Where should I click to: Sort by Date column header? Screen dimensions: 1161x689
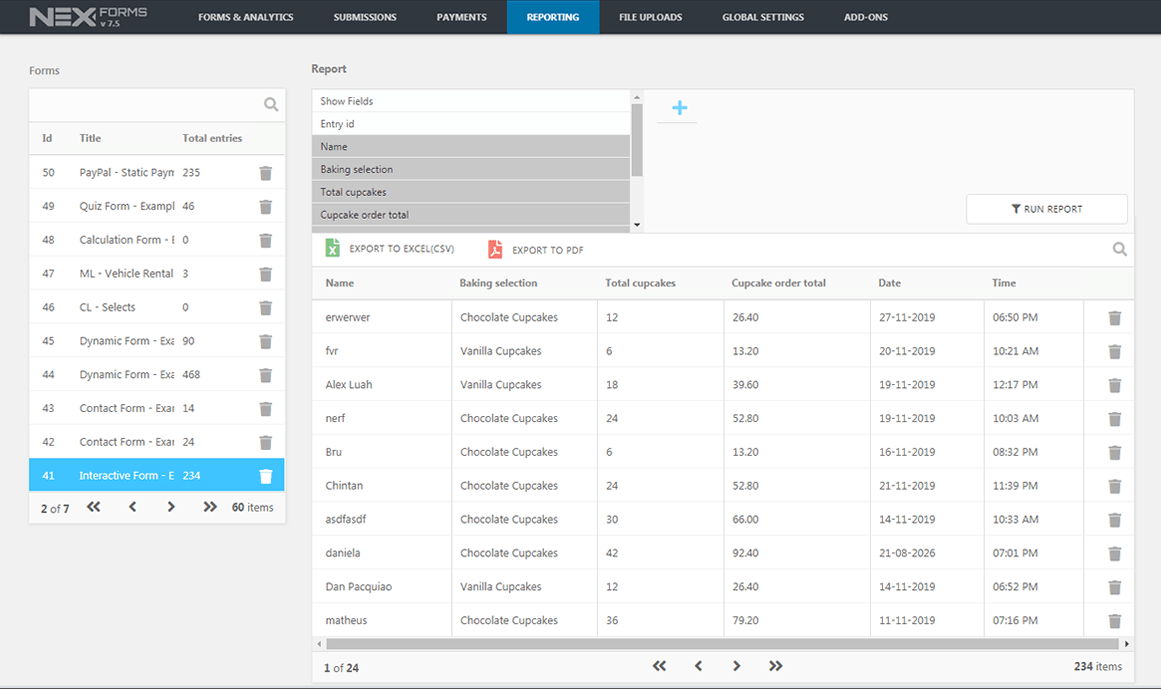889,283
